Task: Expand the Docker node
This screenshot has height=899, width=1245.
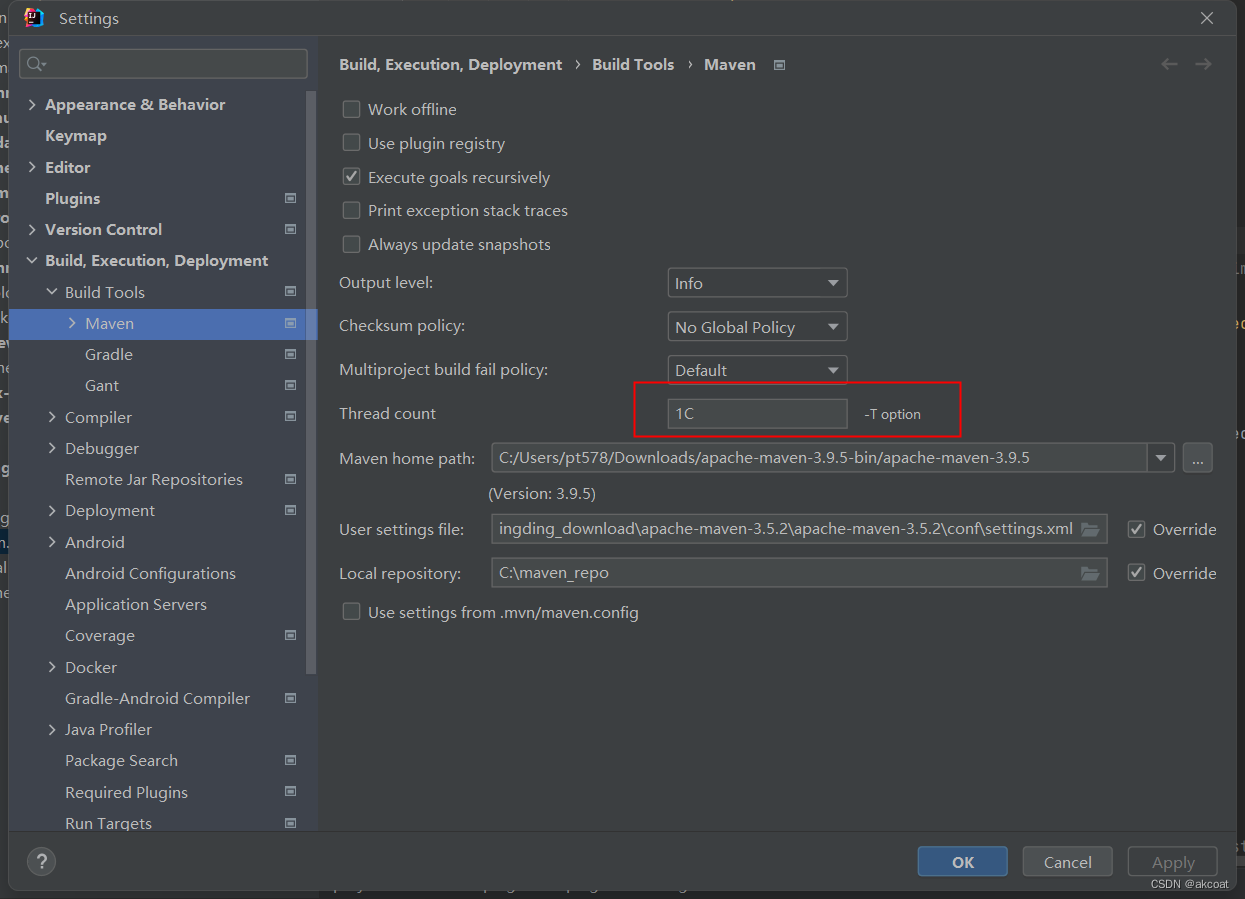Action: pyautogui.click(x=52, y=667)
